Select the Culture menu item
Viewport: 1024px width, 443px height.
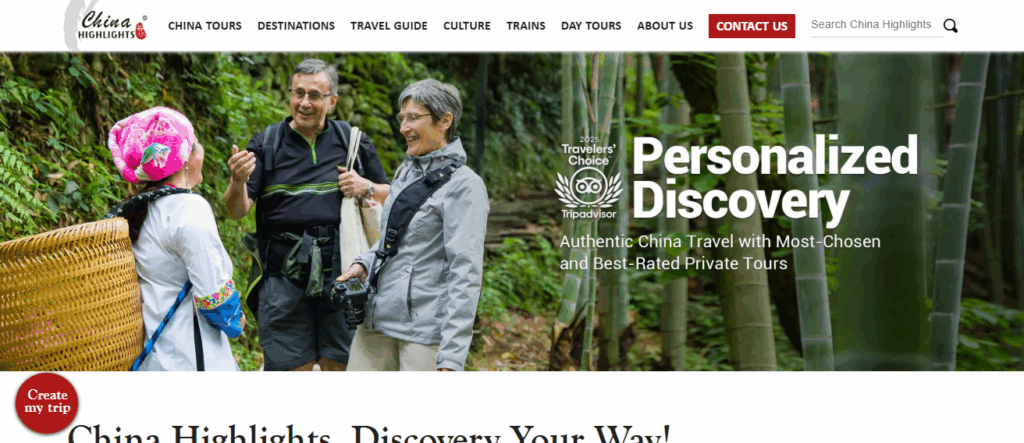point(467,26)
